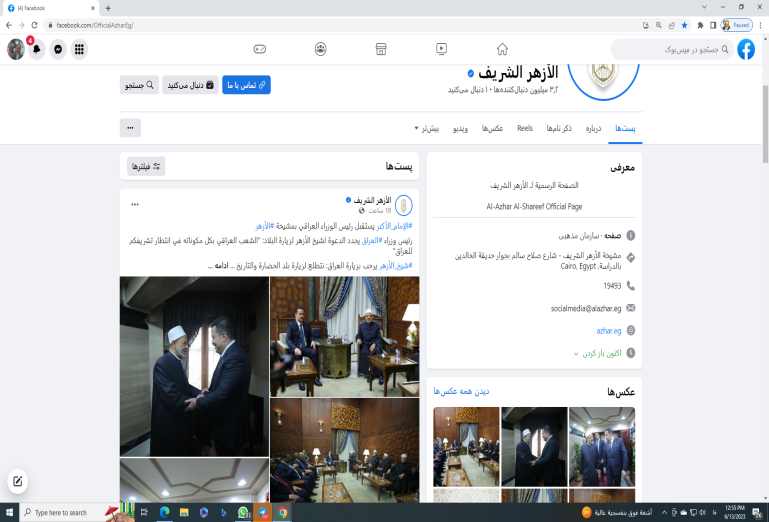Close the Facebook browser tab
Image resolution: width=769 pixels, height=522 pixels.
[x=93, y=8]
